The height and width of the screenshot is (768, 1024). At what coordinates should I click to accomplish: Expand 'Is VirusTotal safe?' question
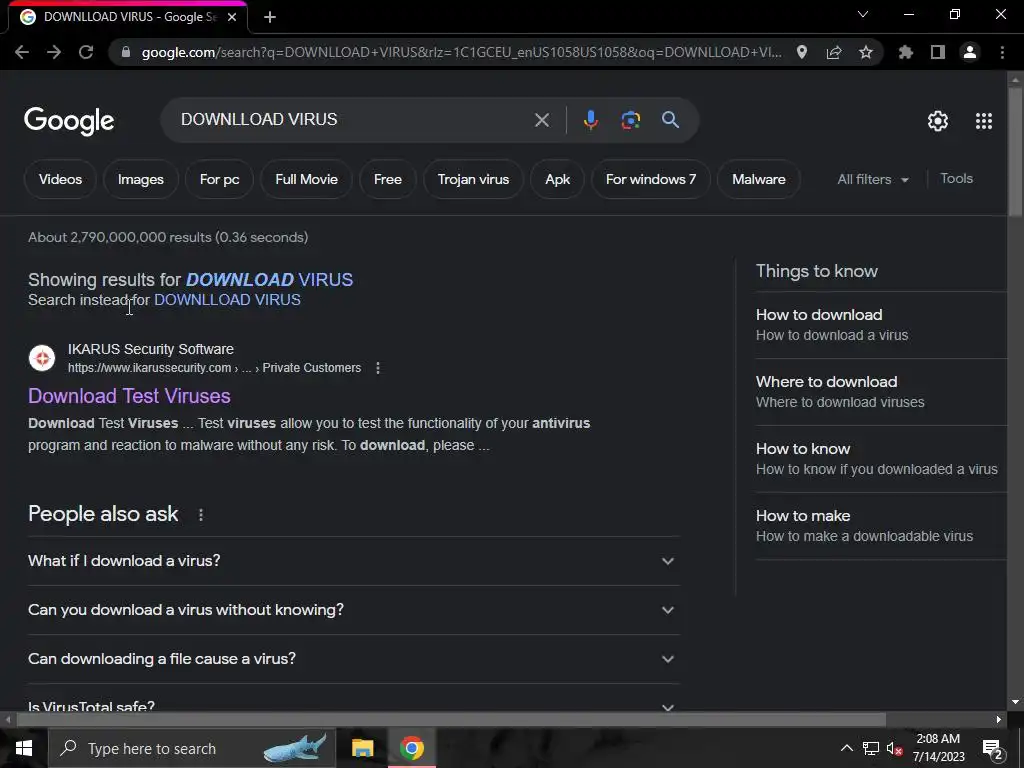(x=353, y=705)
